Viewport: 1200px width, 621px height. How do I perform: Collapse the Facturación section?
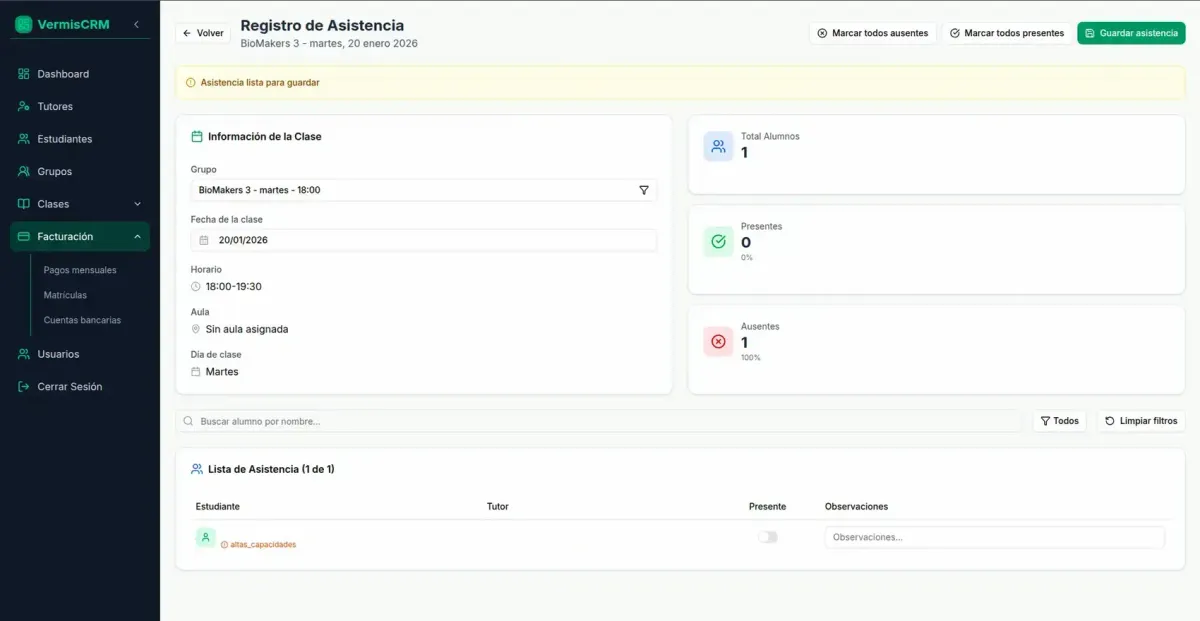coord(79,236)
